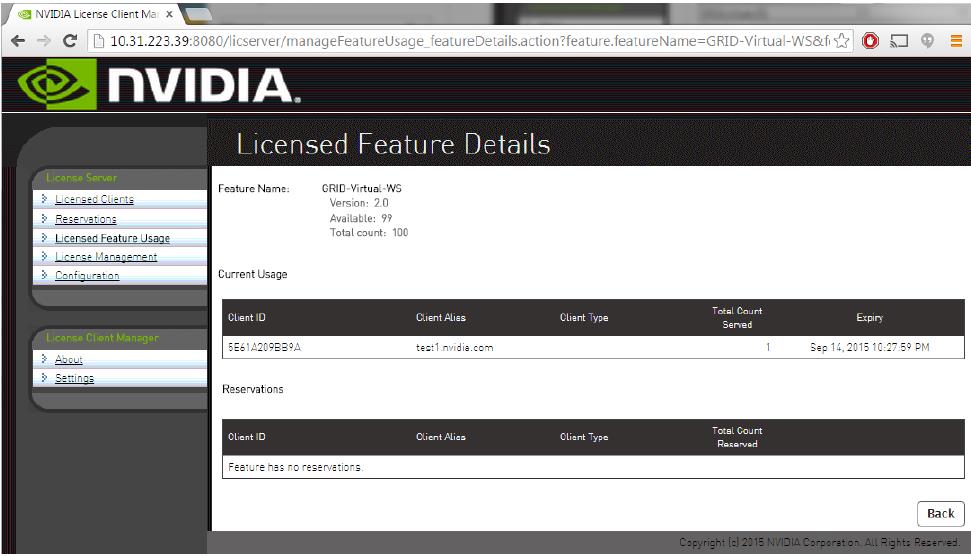Open the Chrome hamburger menu

click(956, 41)
